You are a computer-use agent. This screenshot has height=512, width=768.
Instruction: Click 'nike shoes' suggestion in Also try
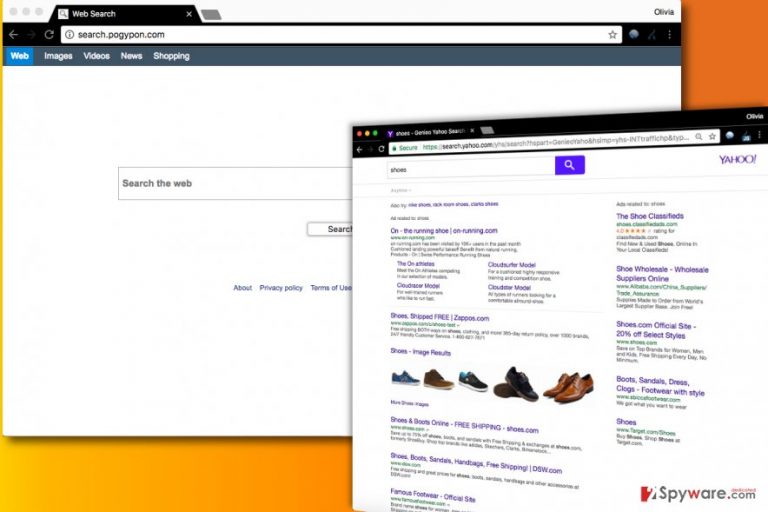click(419, 205)
